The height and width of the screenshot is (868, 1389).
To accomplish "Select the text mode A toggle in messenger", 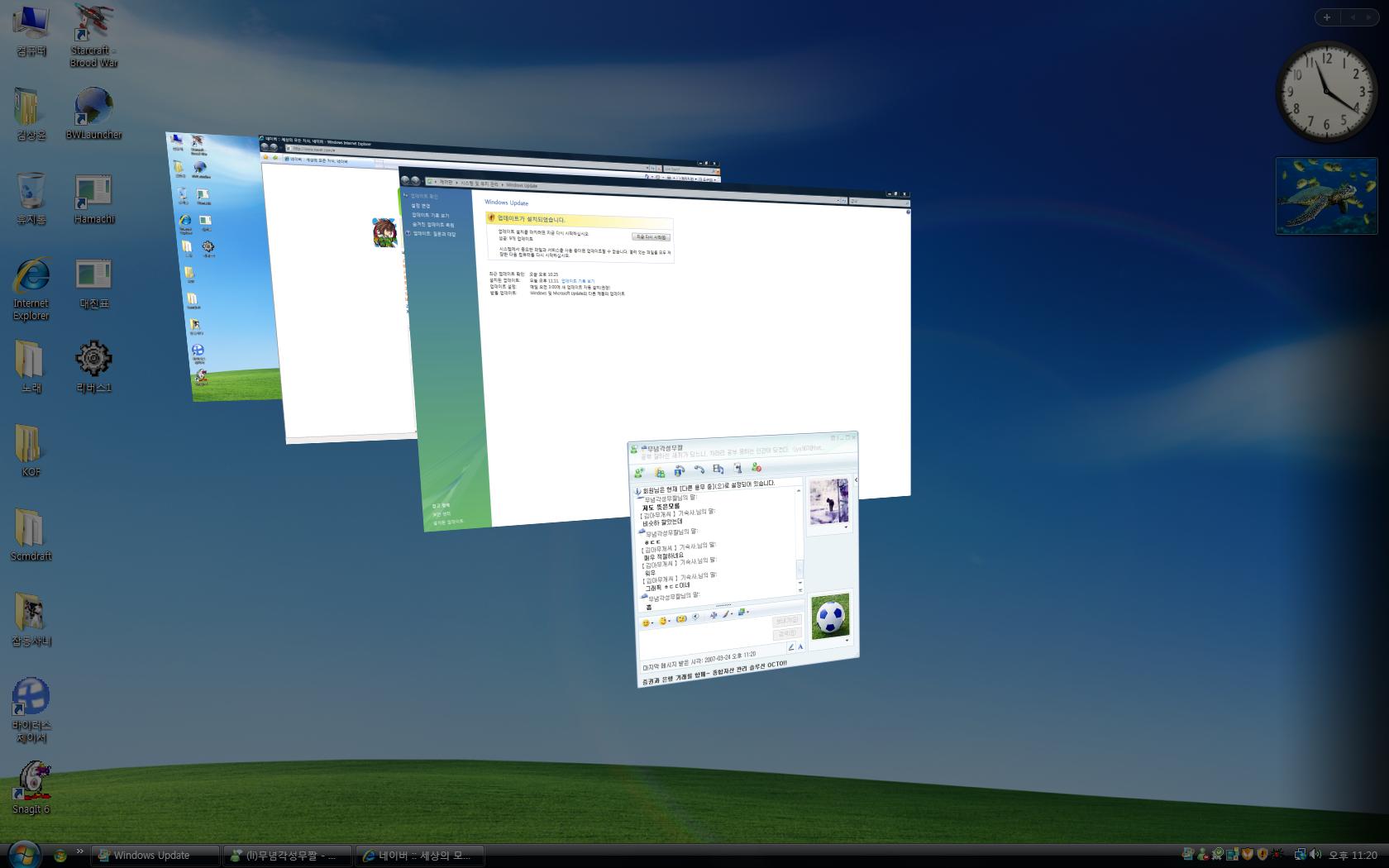I will [x=800, y=646].
